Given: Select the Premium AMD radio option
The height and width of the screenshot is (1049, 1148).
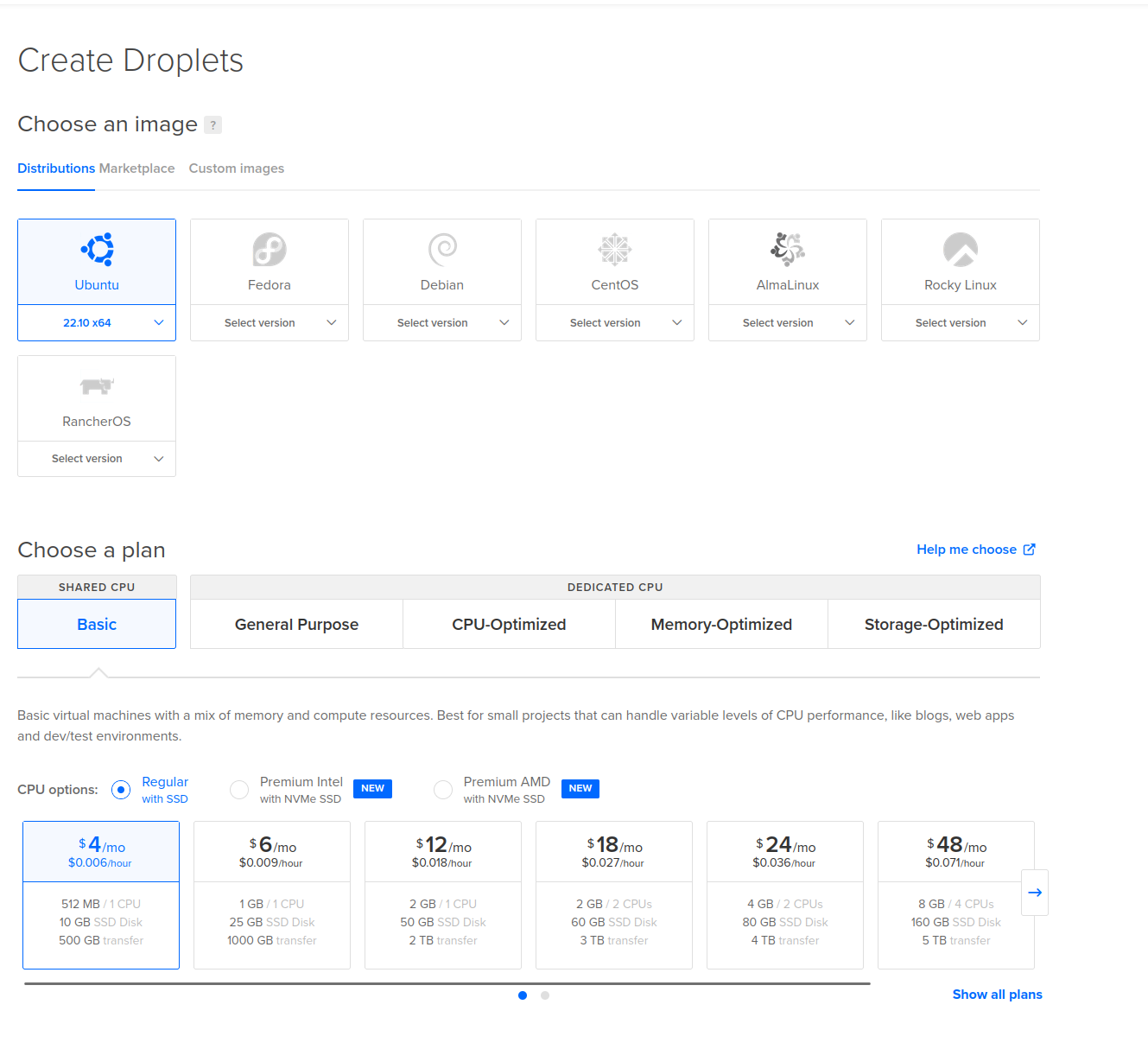Looking at the screenshot, I should 443,790.
